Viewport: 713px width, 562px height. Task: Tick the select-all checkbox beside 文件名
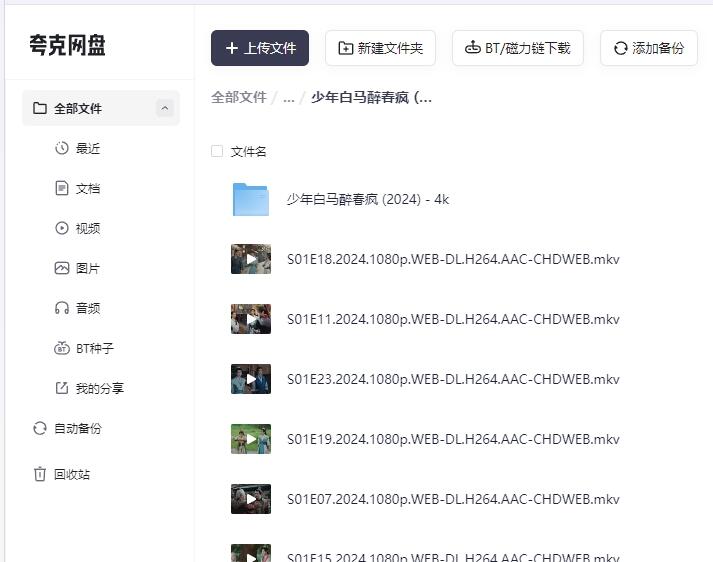(217, 151)
